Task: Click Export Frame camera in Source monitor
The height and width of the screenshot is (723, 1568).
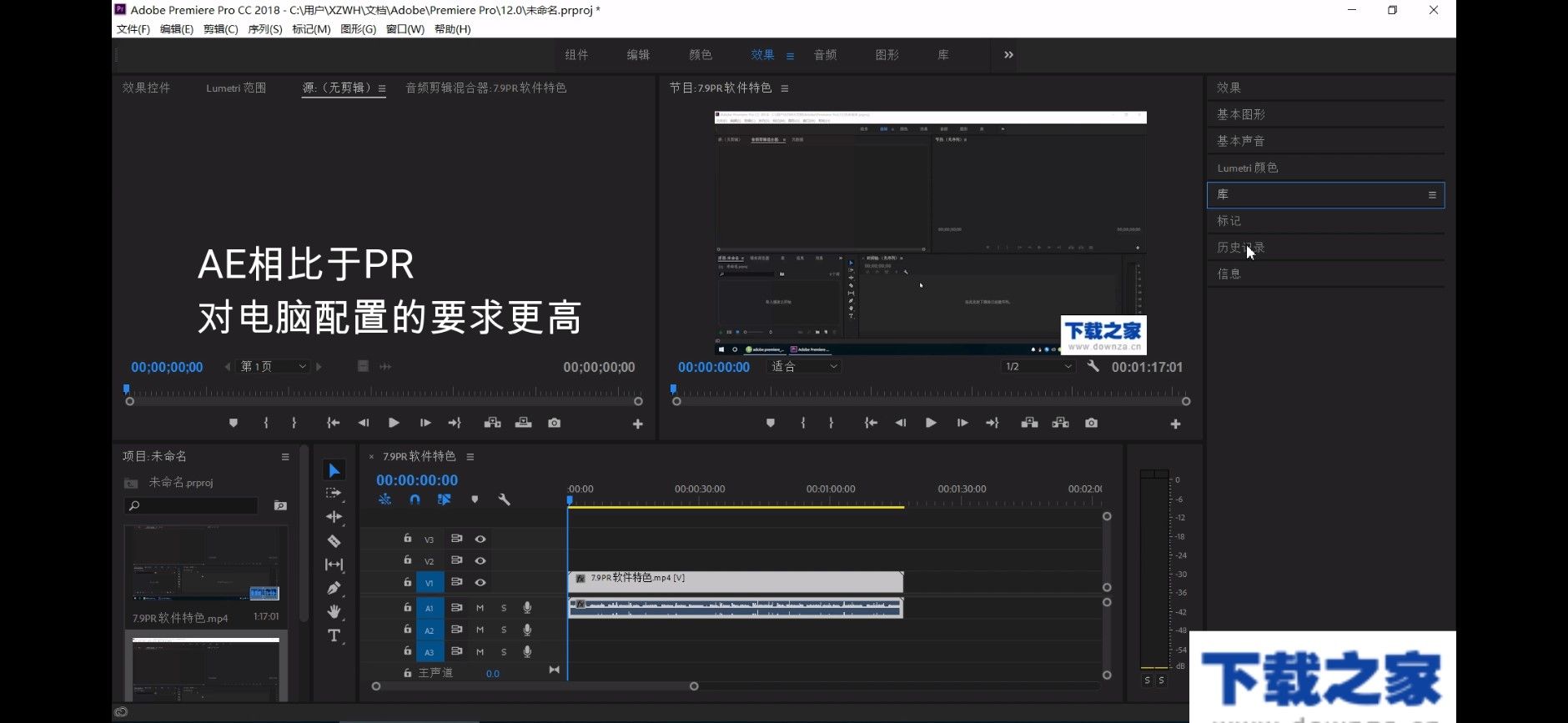Action: (554, 423)
